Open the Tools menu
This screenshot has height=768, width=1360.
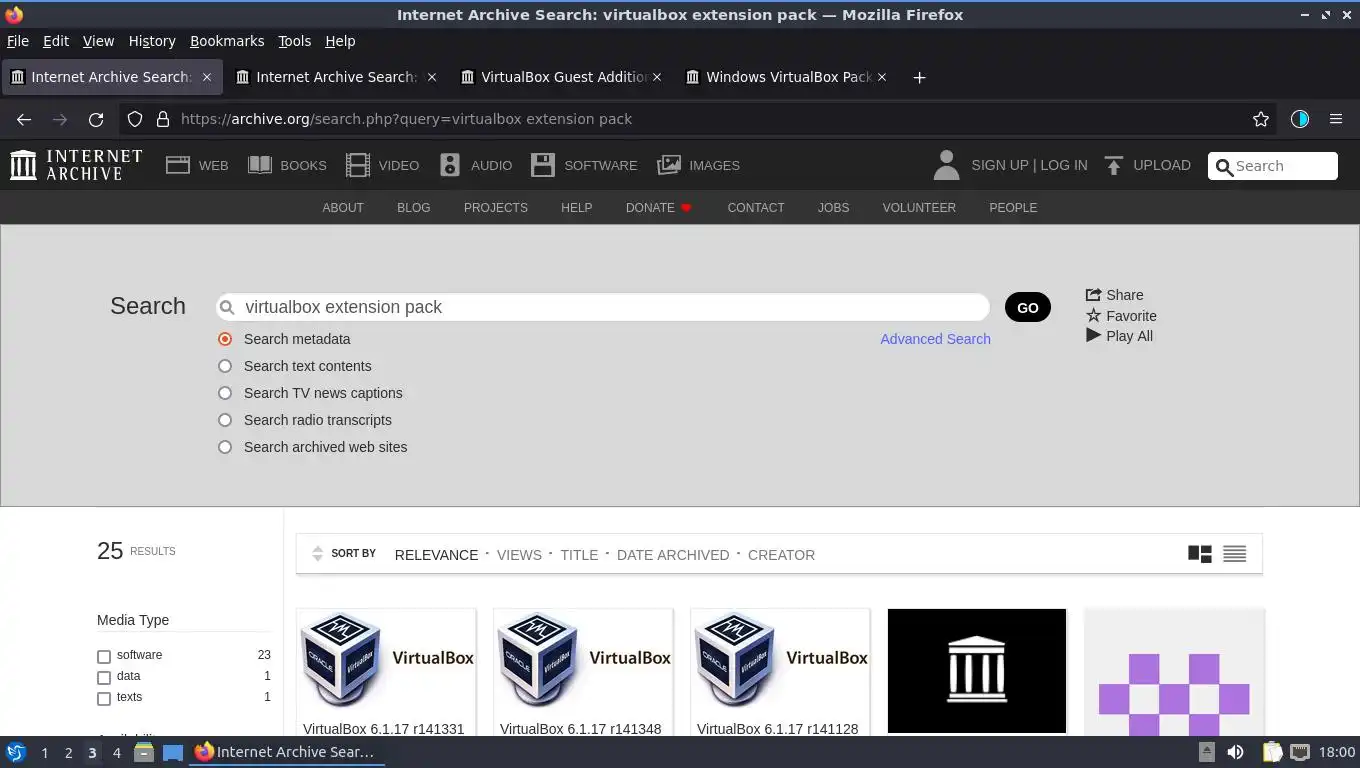295,41
